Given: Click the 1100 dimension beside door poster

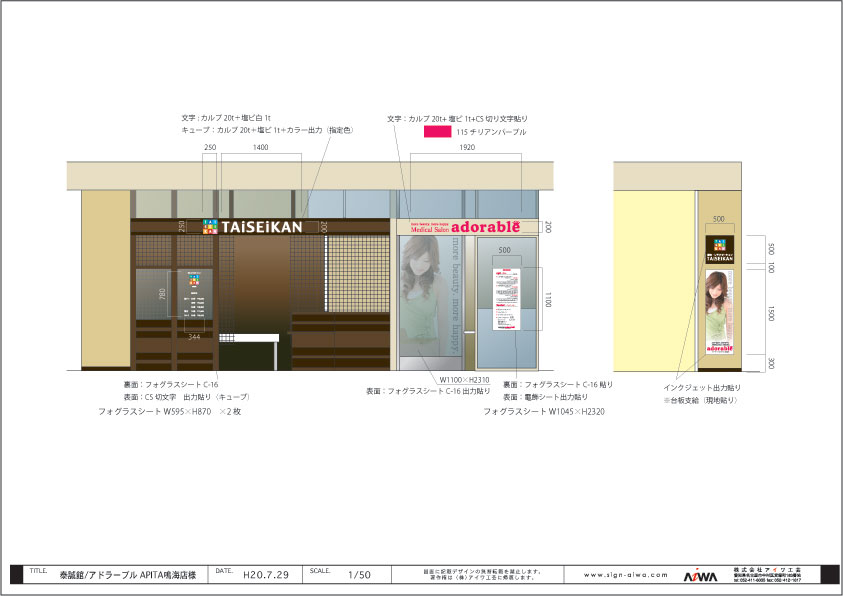Looking at the screenshot, I should [x=548, y=300].
